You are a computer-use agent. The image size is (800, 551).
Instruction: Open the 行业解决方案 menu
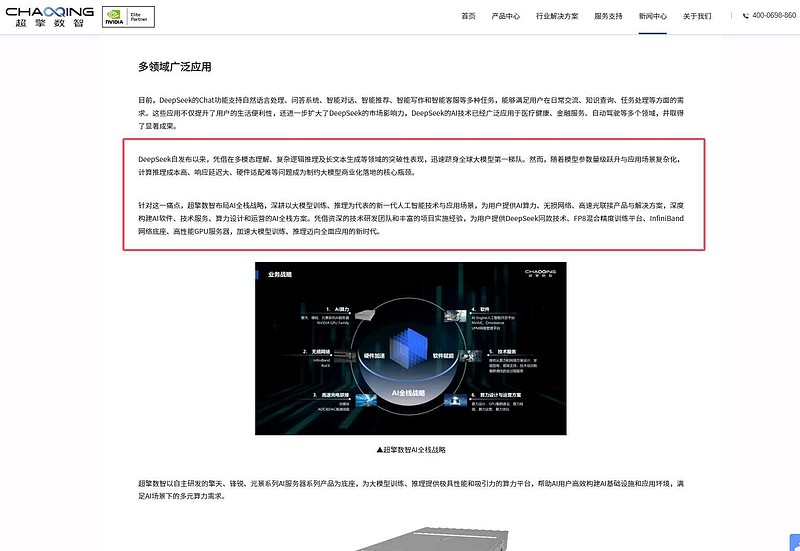pos(557,16)
